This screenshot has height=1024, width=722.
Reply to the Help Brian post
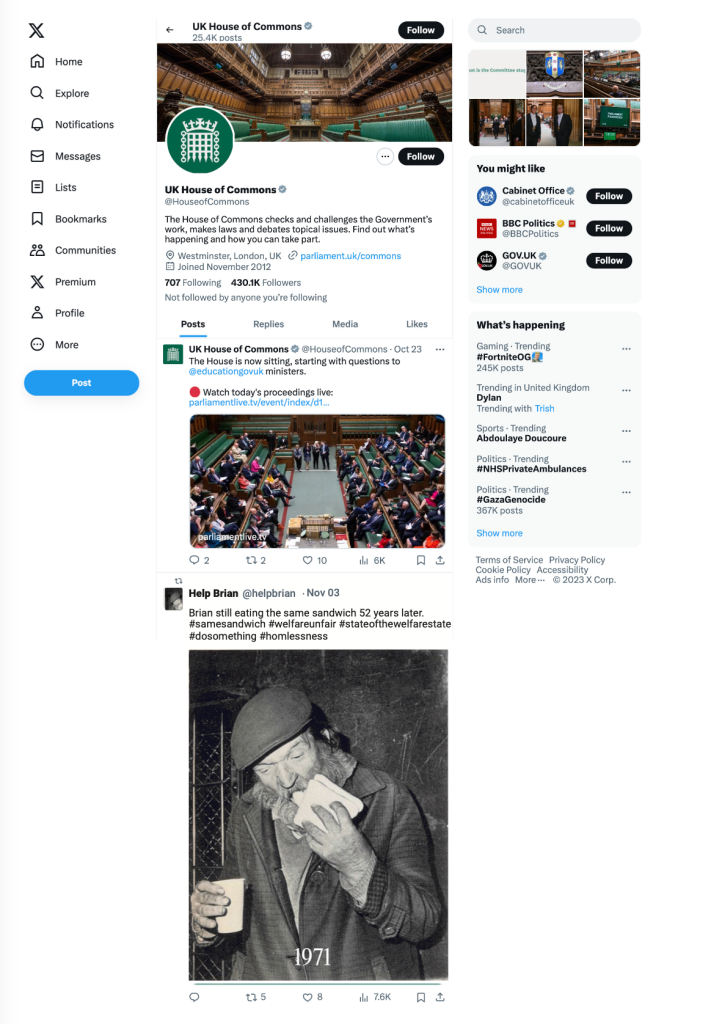[194, 997]
